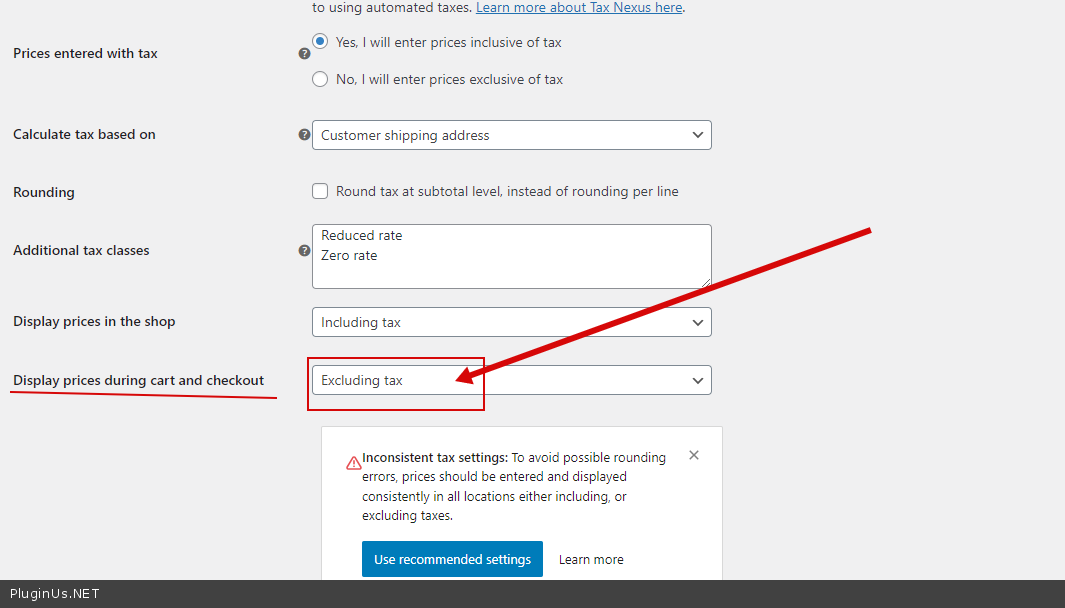
Task: Click the resize handle of tax classes textarea
Action: tap(705, 282)
